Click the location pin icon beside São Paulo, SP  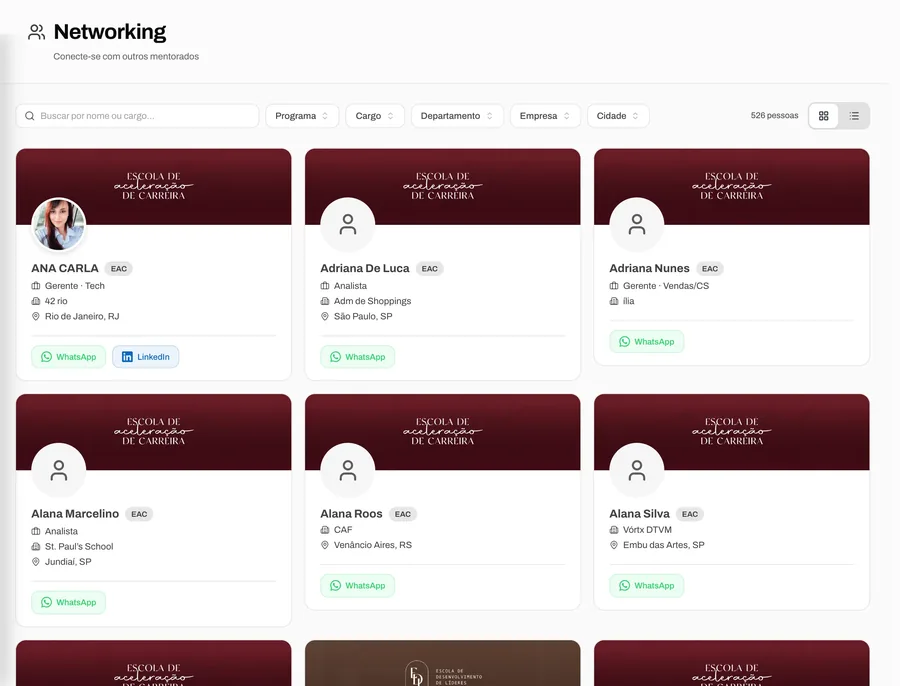(x=325, y=316)
